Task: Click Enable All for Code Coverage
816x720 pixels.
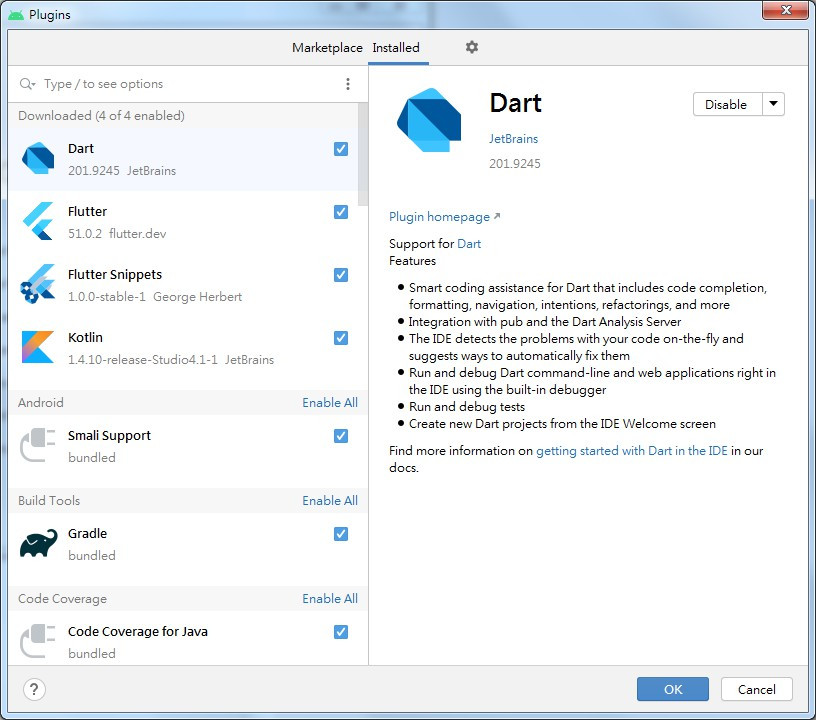Action: [x=330, y=599]
